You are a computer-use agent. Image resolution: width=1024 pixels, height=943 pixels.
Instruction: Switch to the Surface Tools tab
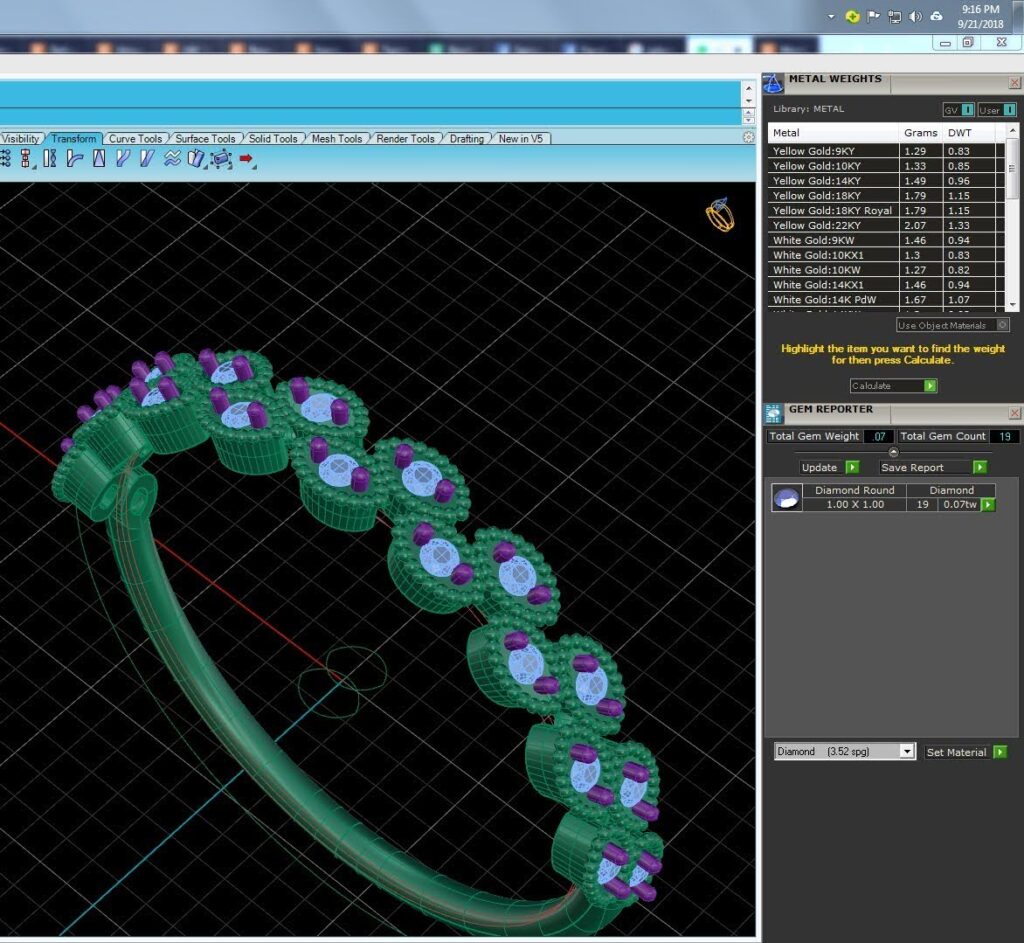click(205, 138)
